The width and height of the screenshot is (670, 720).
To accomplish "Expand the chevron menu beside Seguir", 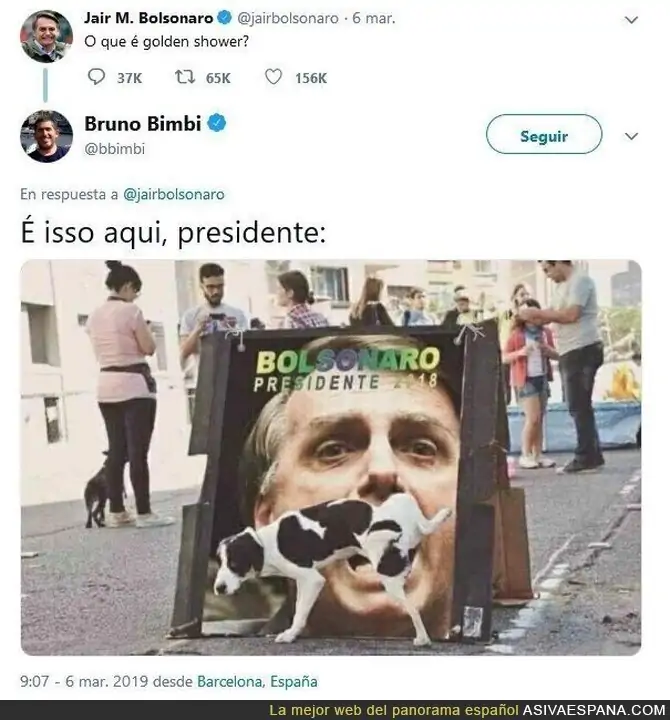I will 631,136.
